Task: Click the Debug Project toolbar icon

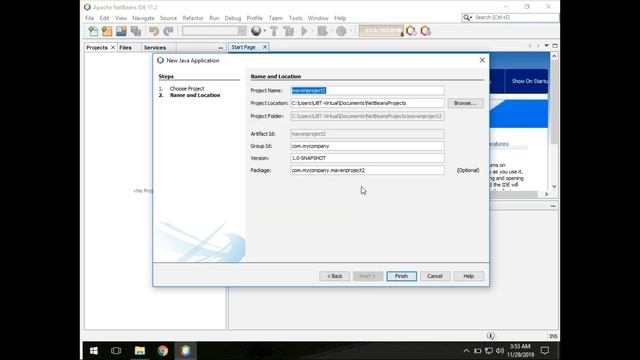Action: [x=322, y=31]
